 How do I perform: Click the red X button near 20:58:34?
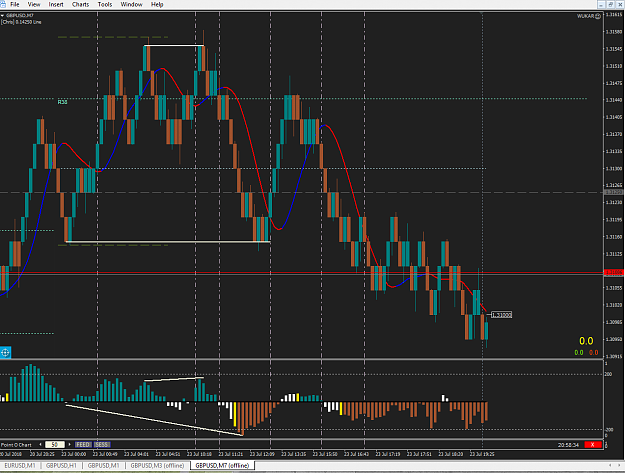592,444
